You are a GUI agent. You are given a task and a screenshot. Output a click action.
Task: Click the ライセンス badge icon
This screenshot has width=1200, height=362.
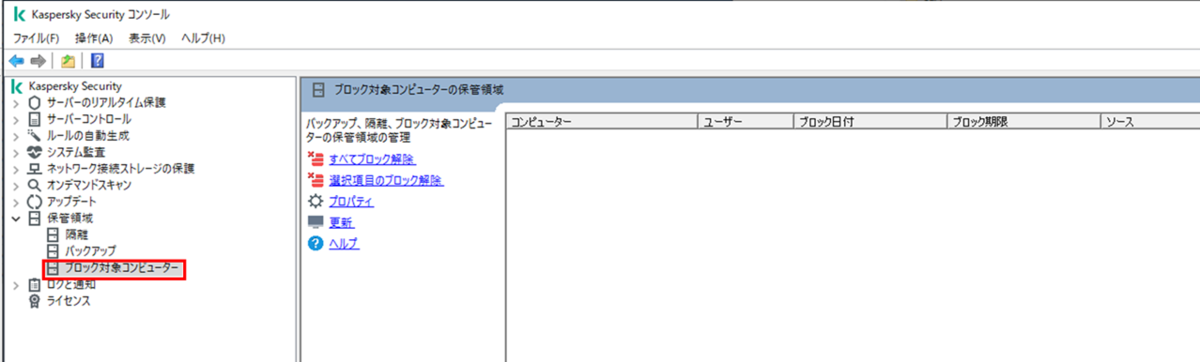35,300
